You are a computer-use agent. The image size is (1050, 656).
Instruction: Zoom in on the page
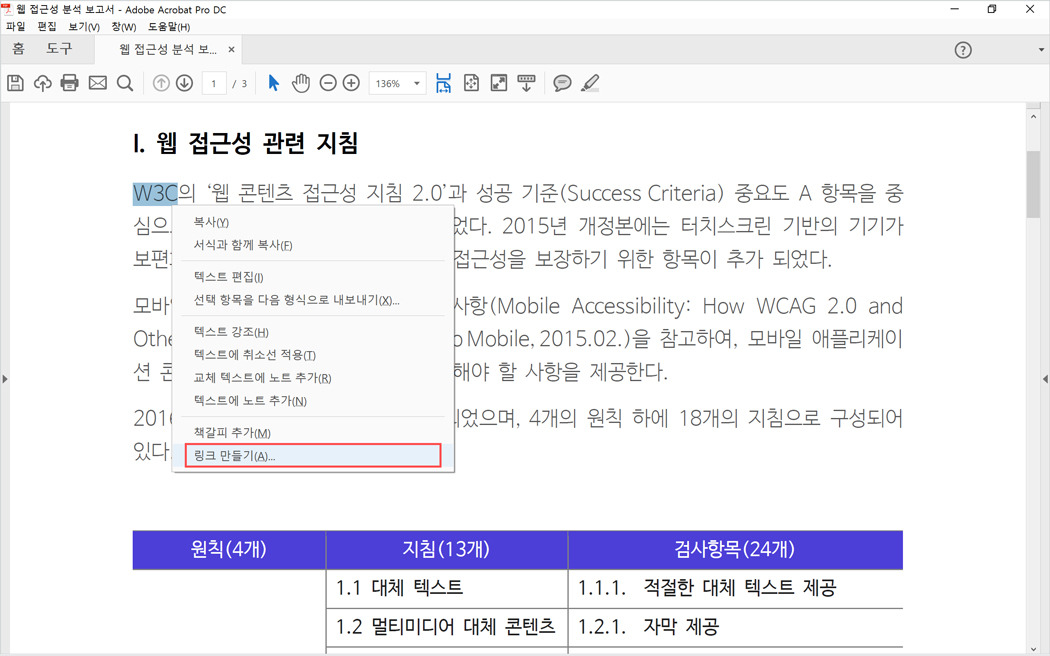[349, 83]
